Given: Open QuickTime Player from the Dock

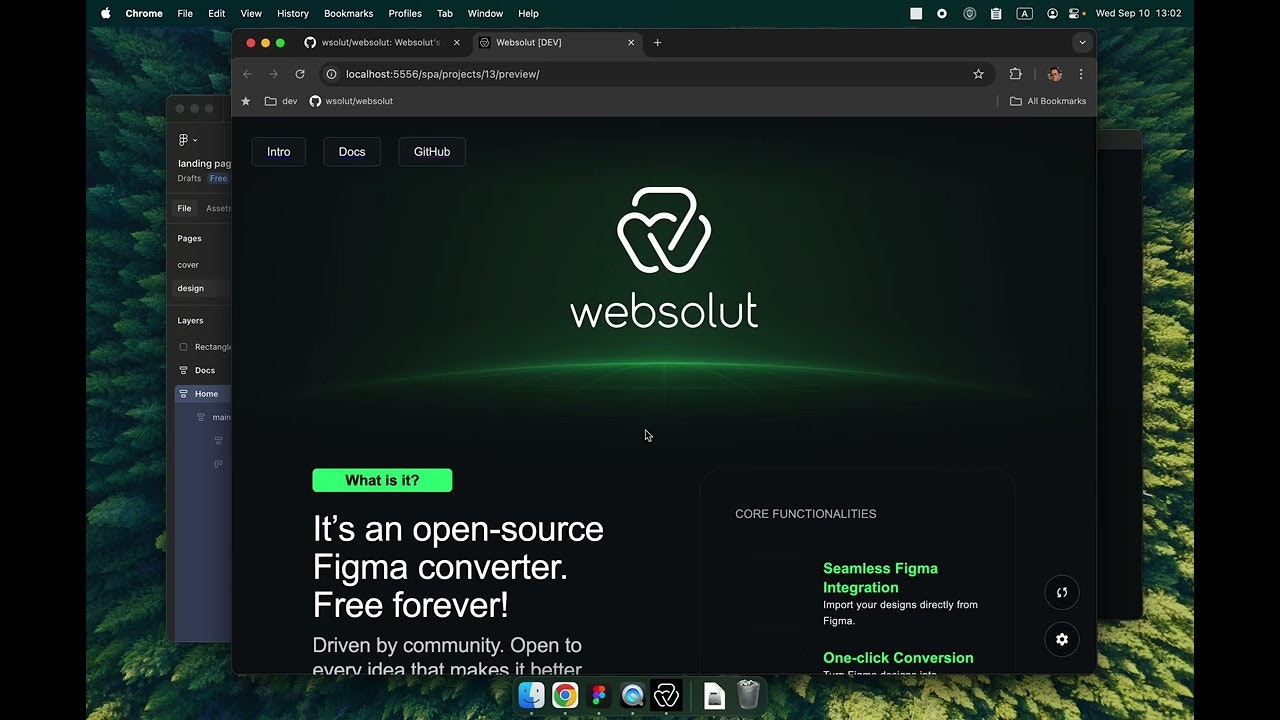Looking at the screenshot, I should pos(633,695).
